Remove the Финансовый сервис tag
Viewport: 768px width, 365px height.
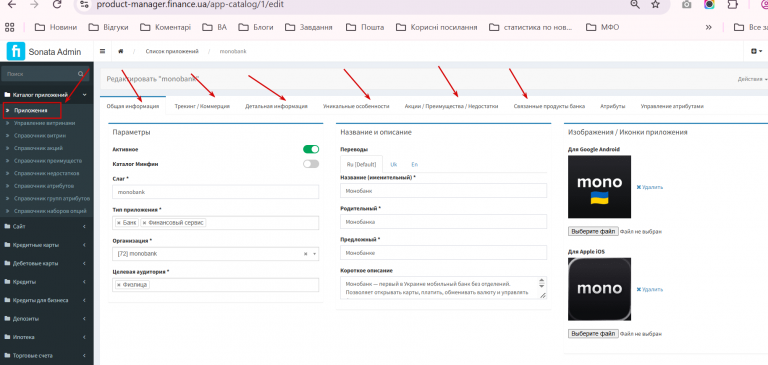point(144,223)
